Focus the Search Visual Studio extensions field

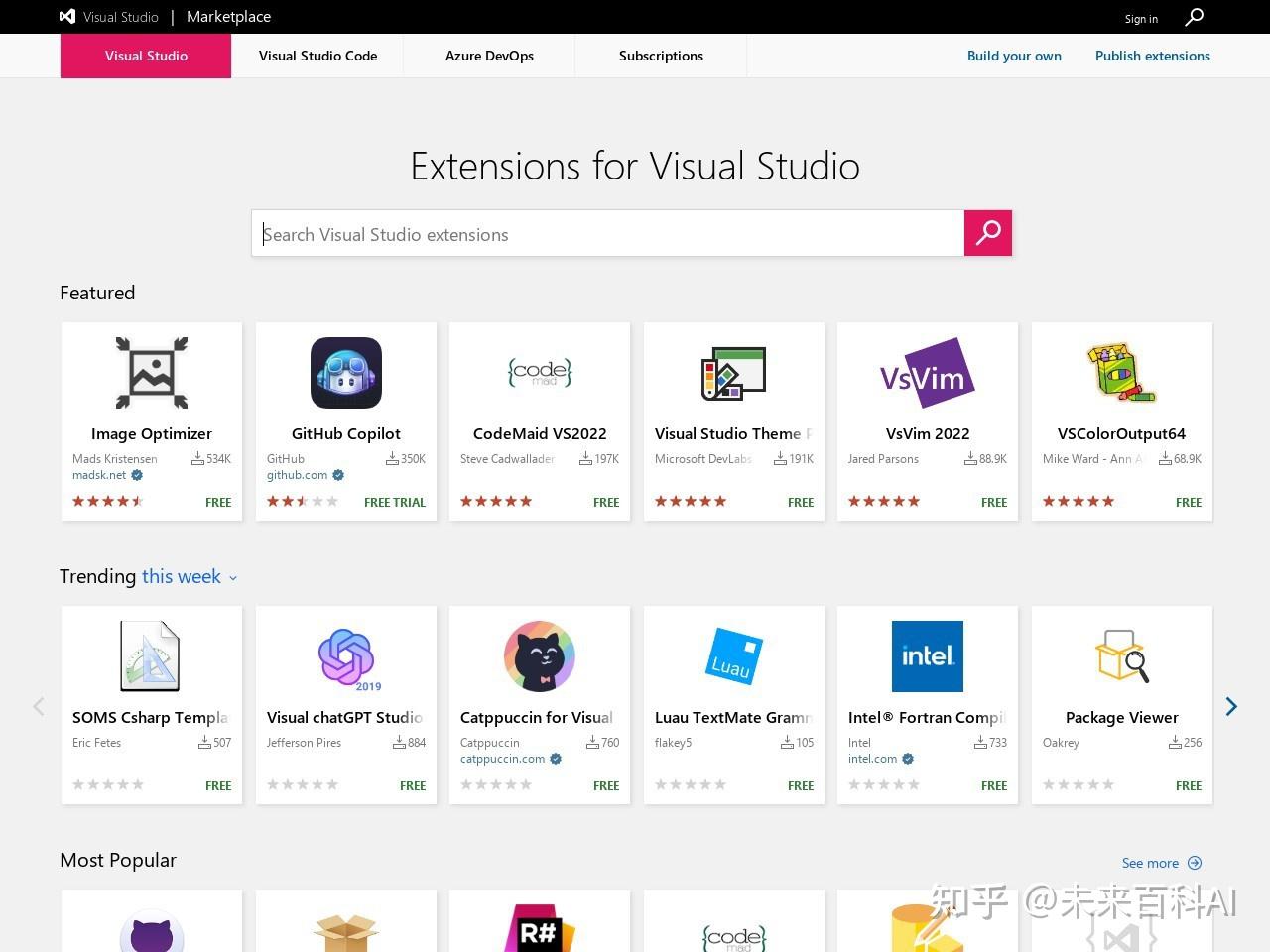608,233
